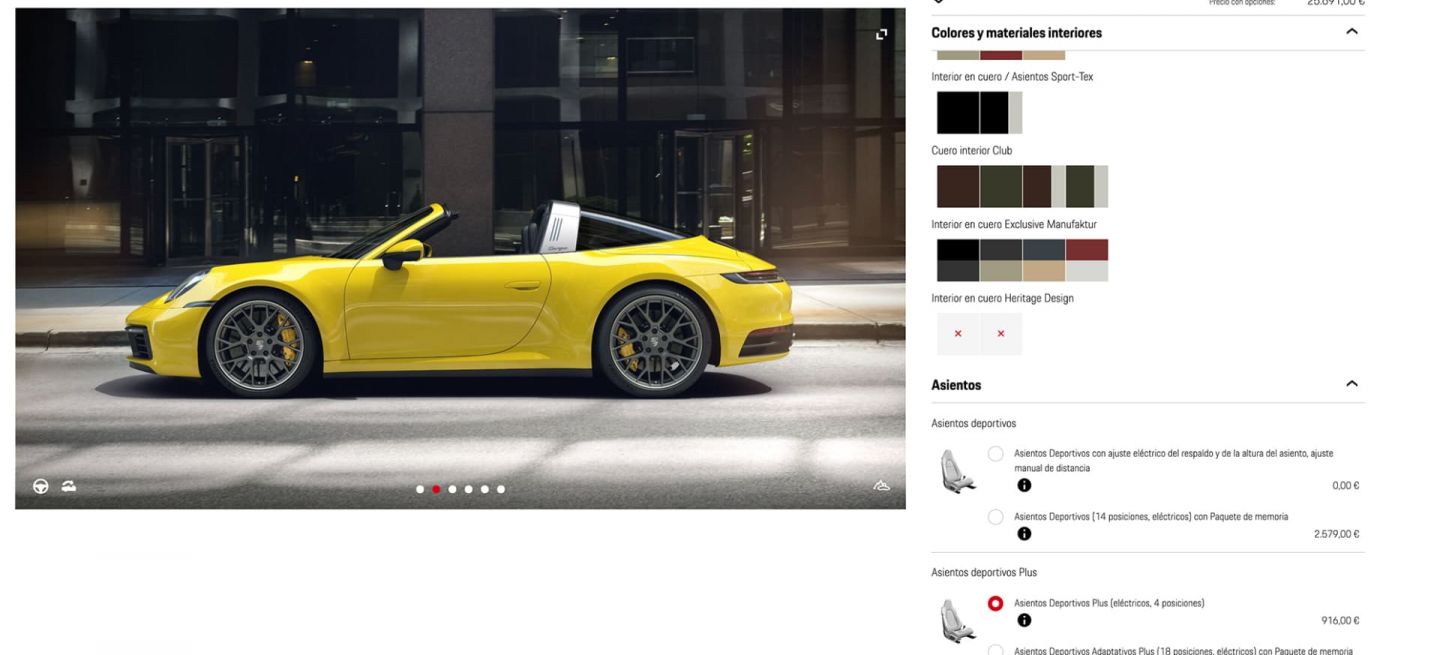Screen dimensions: 1440x655
Task: Pick brown with grey stripe Club swatch
Action: (1044, 187)
